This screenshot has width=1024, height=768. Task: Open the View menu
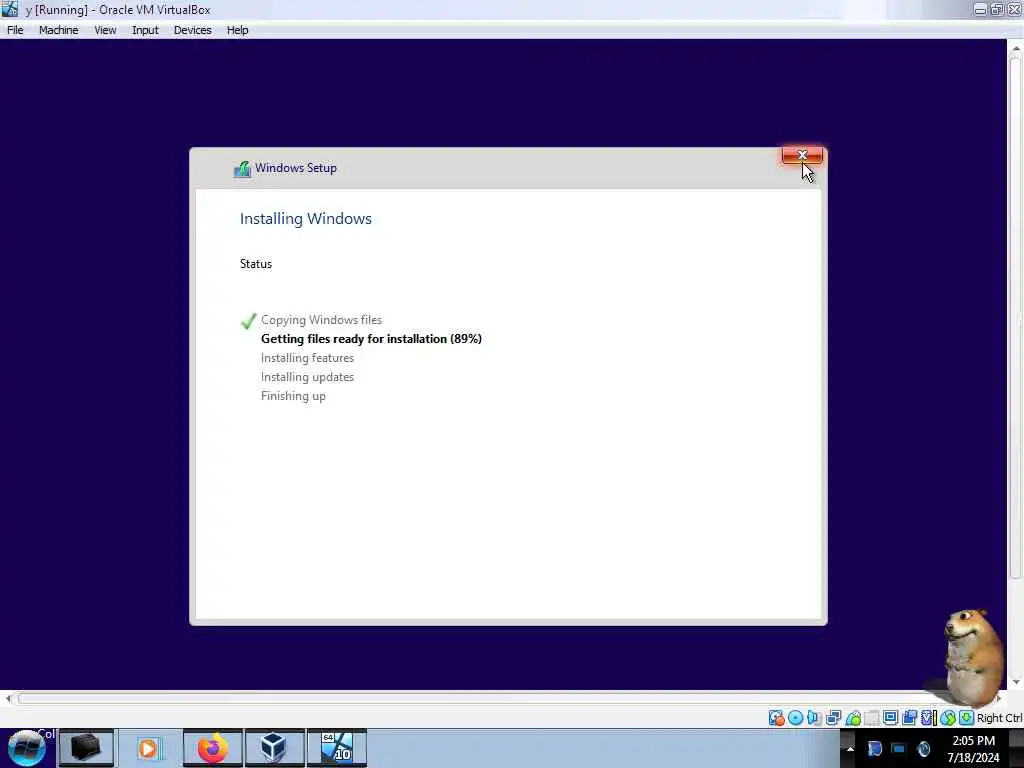[104, 30]
